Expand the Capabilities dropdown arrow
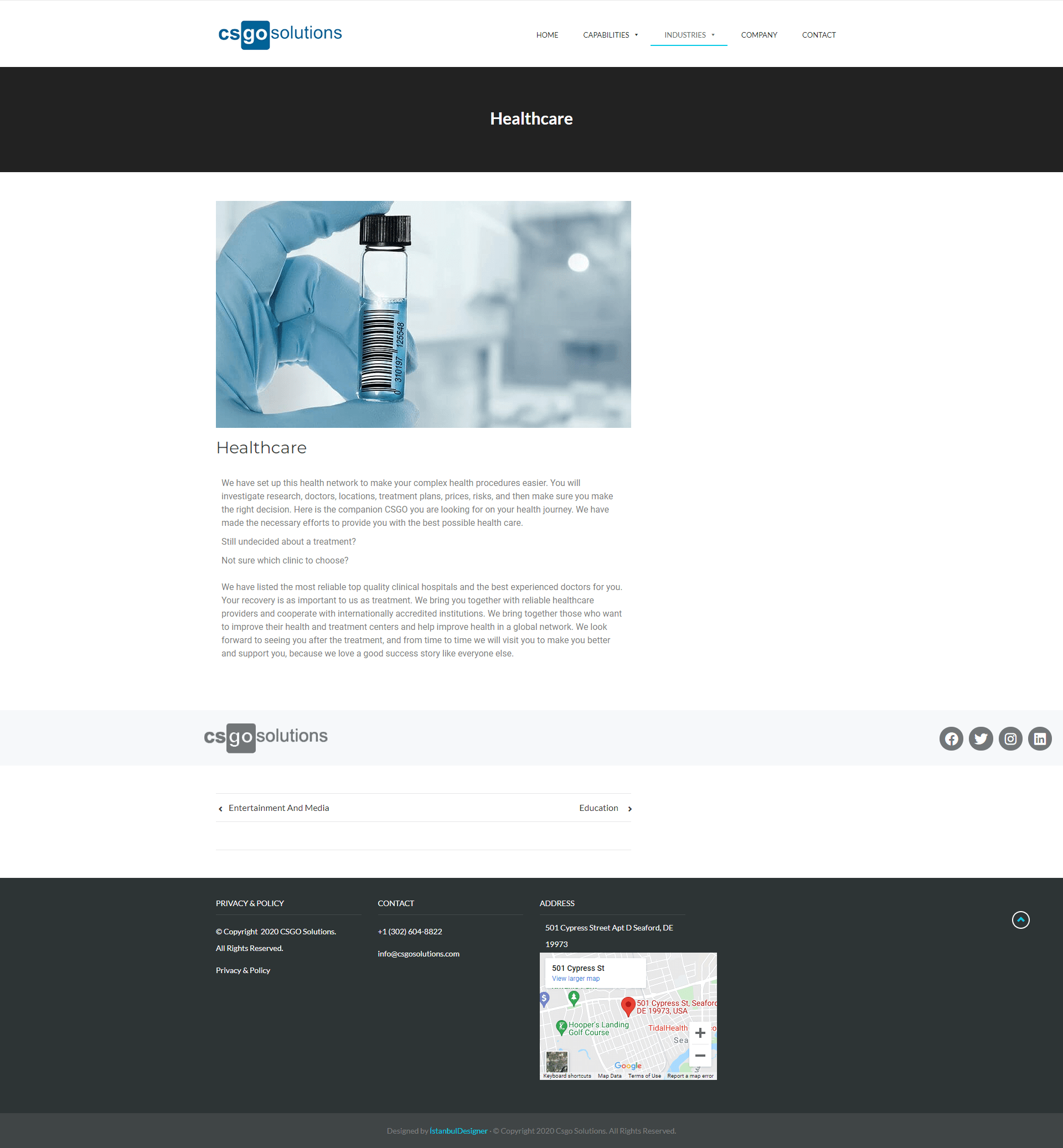The image size is (1063, 1148). click(x=636, y=35)
